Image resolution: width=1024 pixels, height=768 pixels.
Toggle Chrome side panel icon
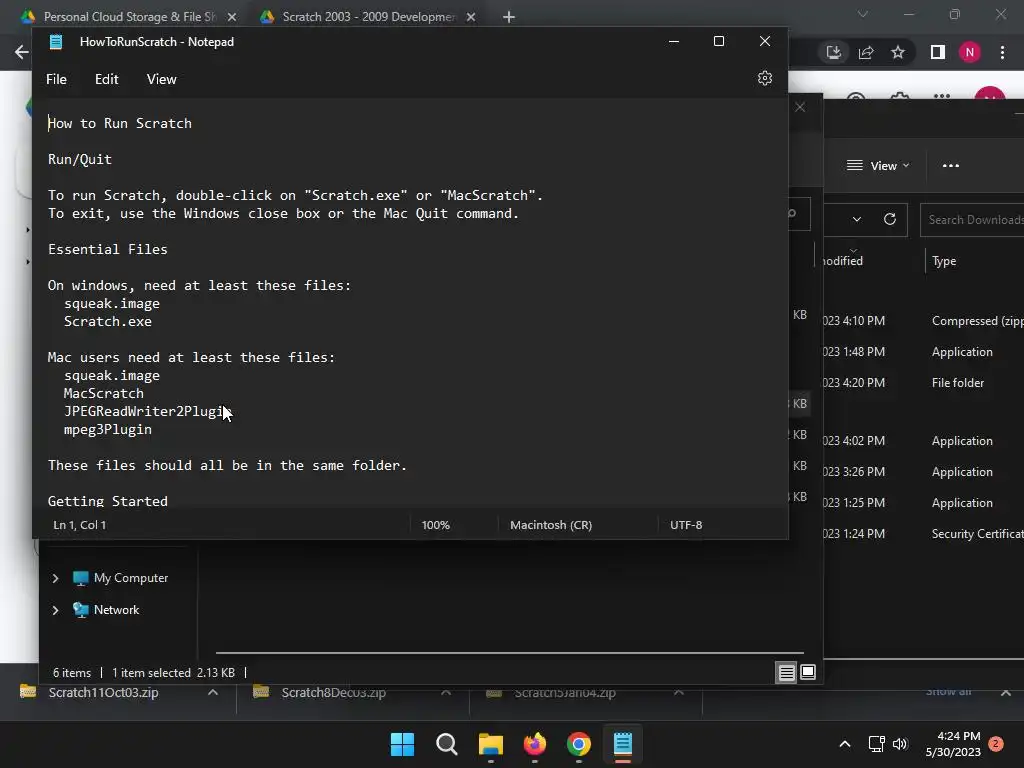[x=938, y=52]
